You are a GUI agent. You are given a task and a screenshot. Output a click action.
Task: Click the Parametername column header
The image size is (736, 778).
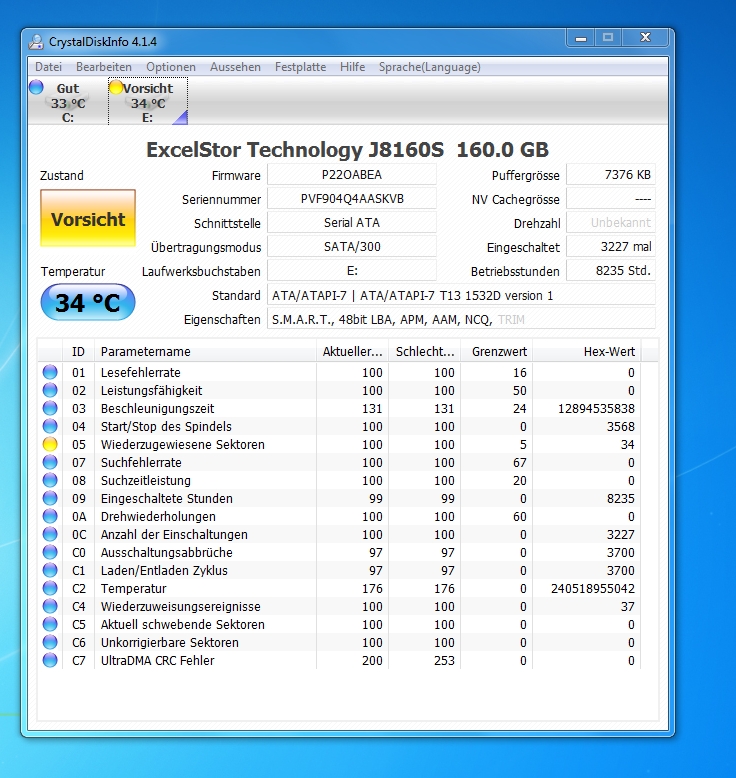tap(205, 351)
